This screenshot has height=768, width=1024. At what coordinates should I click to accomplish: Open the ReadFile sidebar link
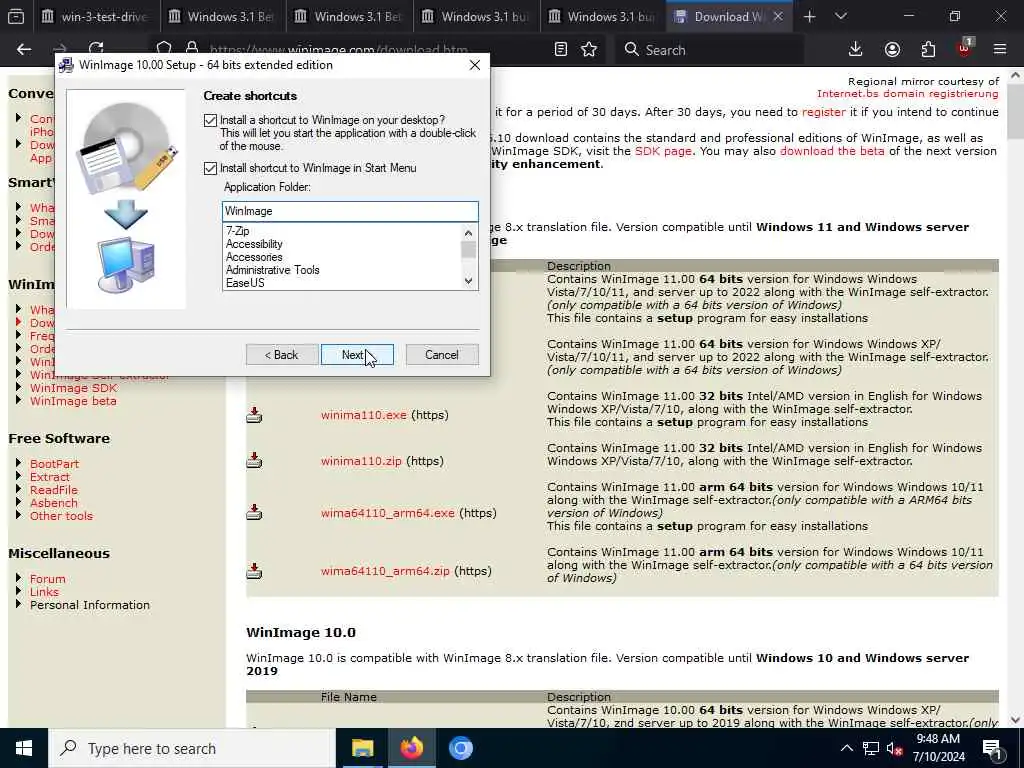click(54, 490)
